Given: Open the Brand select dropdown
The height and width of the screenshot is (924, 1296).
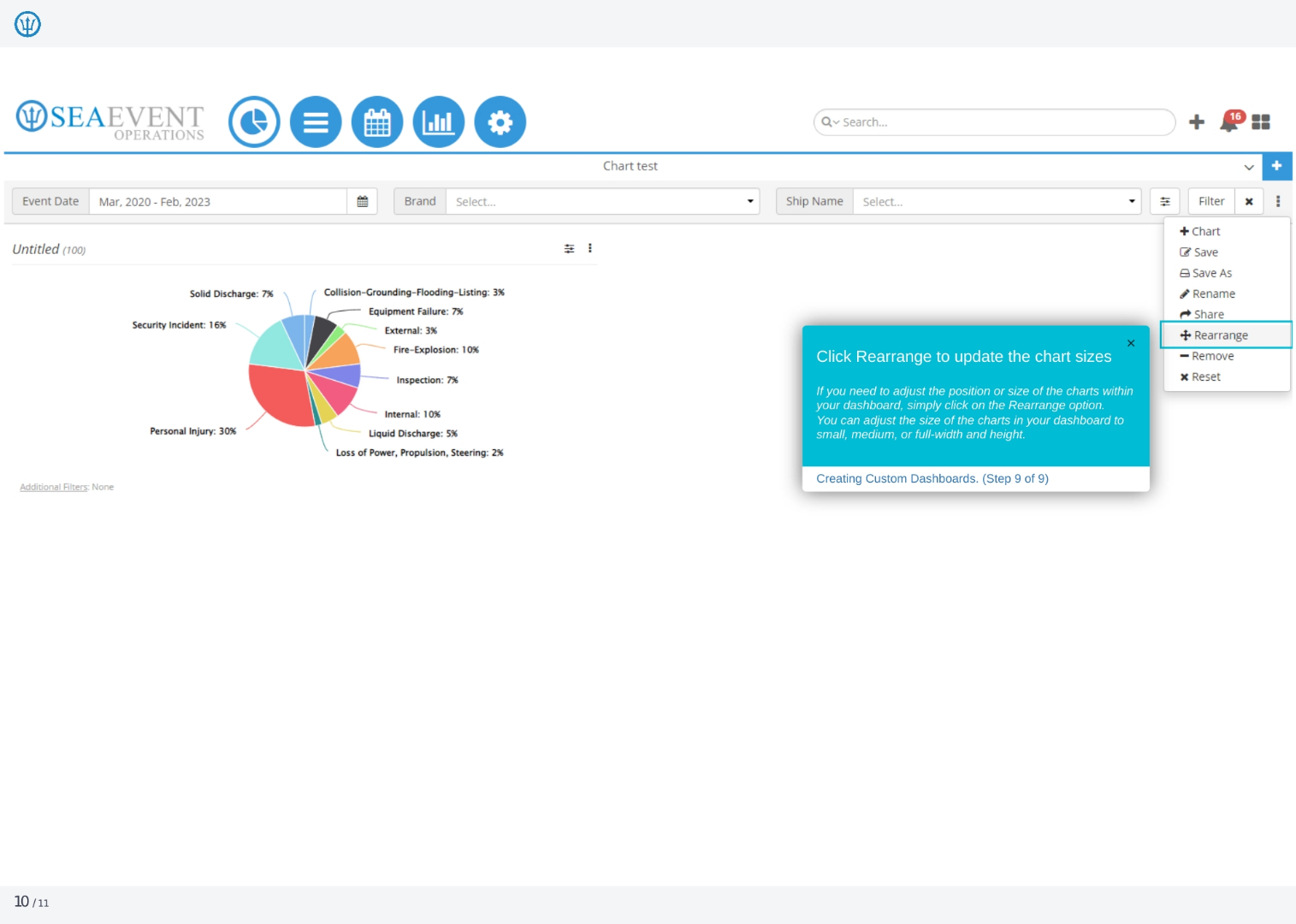Looking at the screenshot, I should pyautogui.click(x=602, y=202).
